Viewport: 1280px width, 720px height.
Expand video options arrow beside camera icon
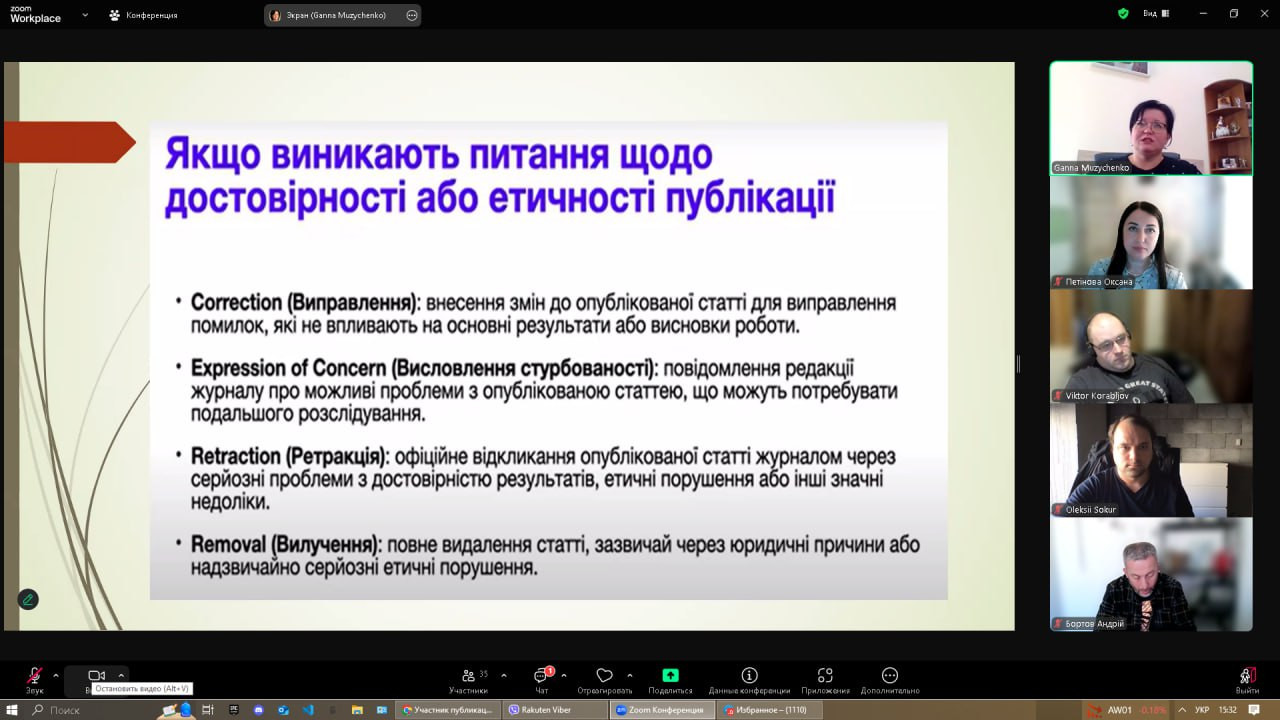[121, 675]
